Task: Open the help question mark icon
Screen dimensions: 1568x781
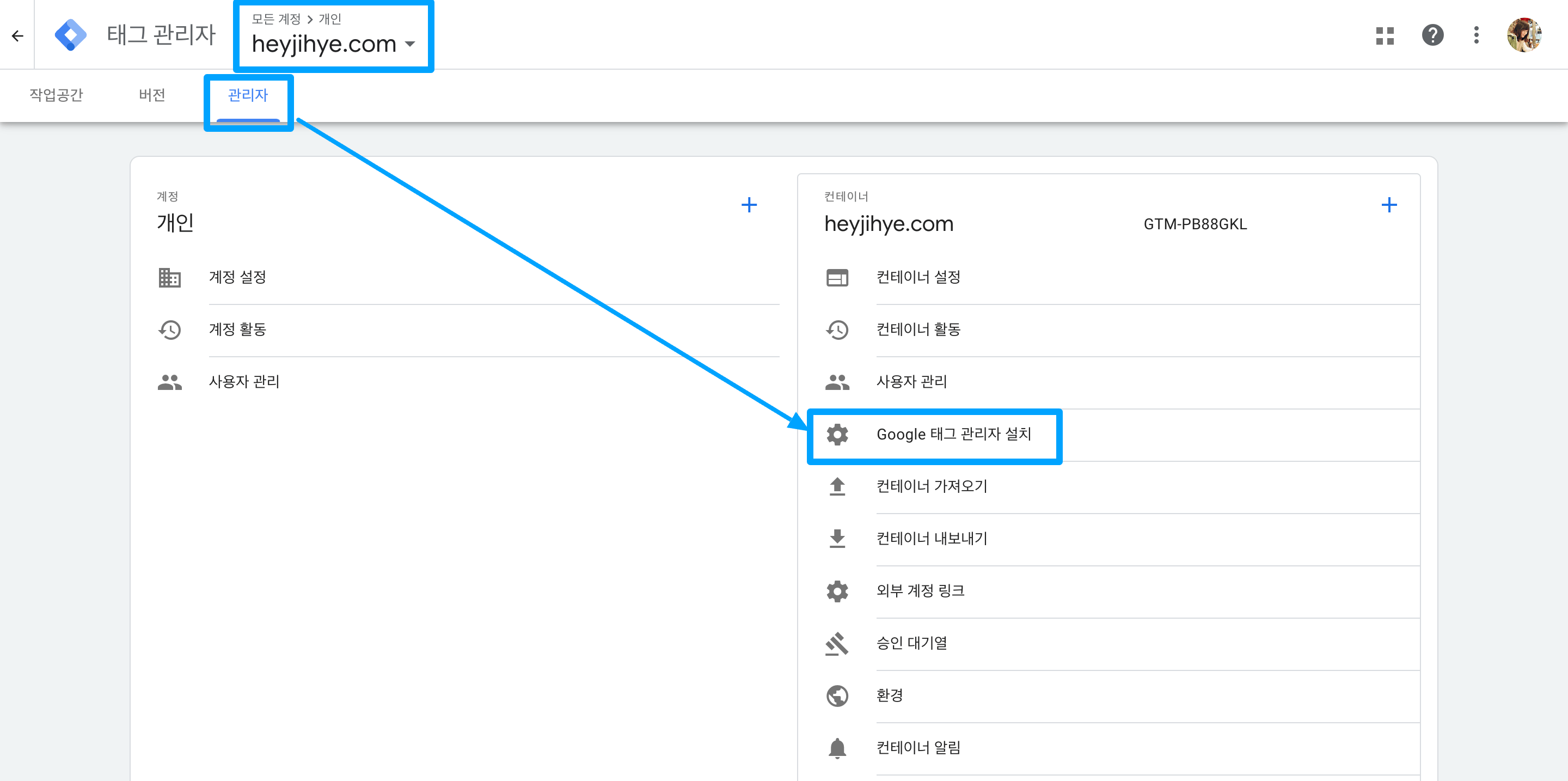Action: [1432, 35]
